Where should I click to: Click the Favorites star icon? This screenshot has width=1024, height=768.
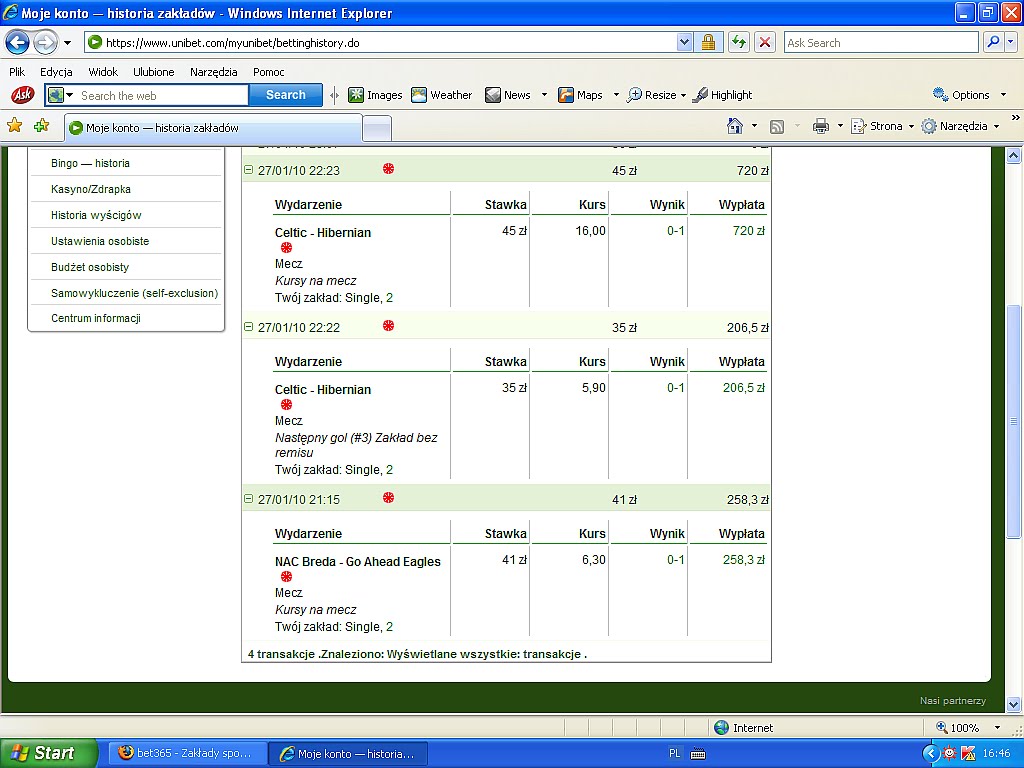click(14, 125)
